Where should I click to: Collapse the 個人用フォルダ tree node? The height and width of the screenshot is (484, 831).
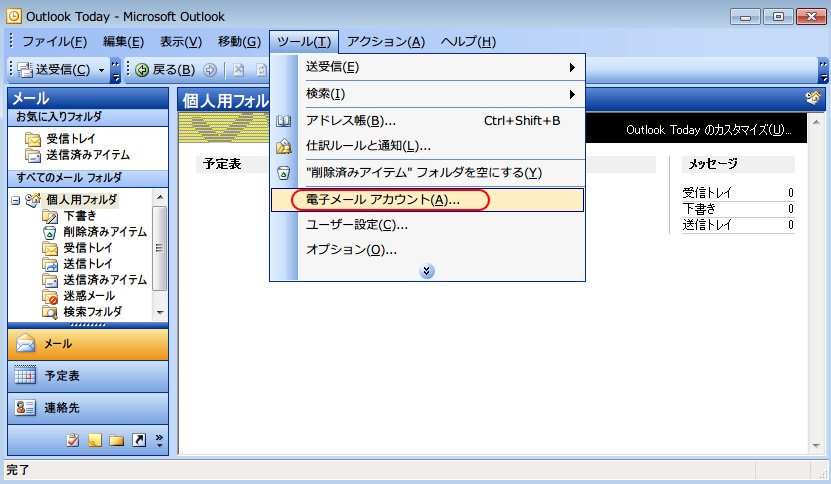[15, 200]
